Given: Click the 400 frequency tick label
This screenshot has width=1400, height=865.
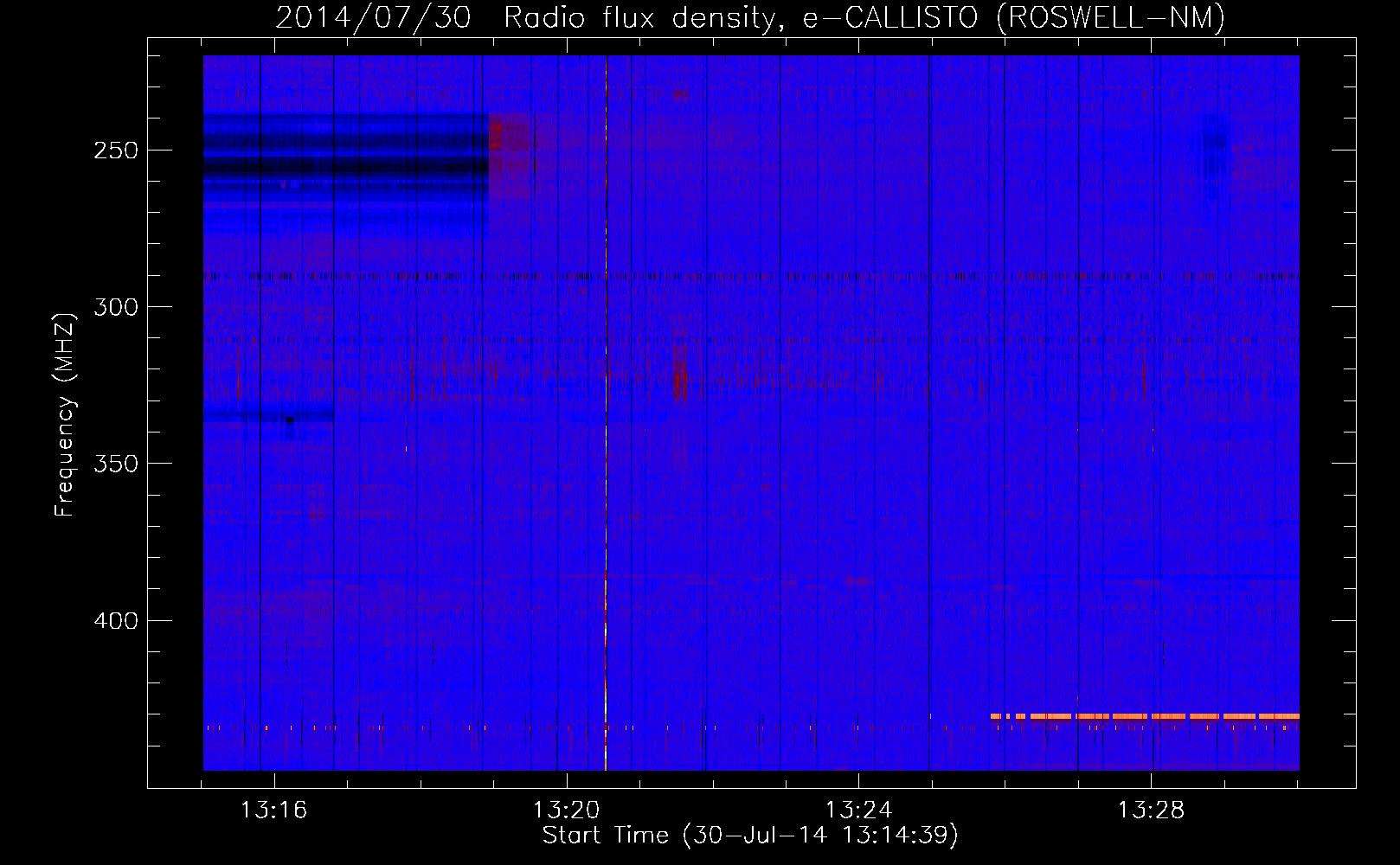Looking at the screenshot, I should (116, 621).
